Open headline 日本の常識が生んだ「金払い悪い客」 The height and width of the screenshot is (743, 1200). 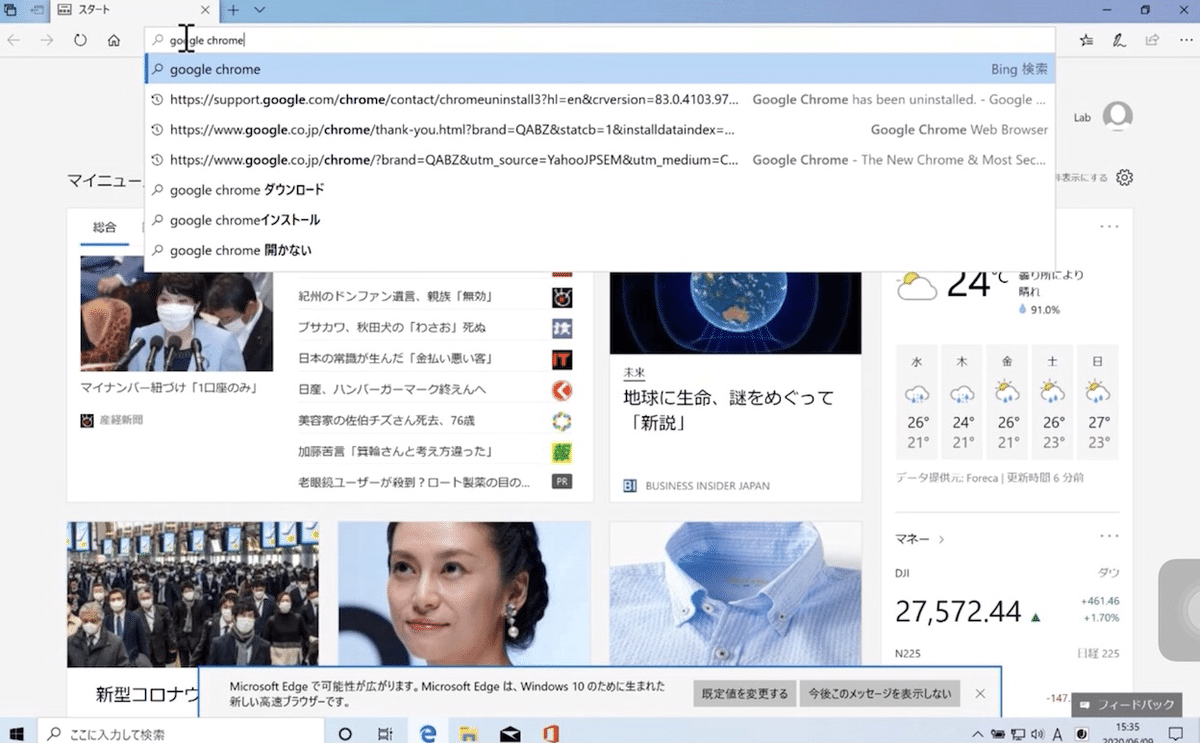(396, 358)
